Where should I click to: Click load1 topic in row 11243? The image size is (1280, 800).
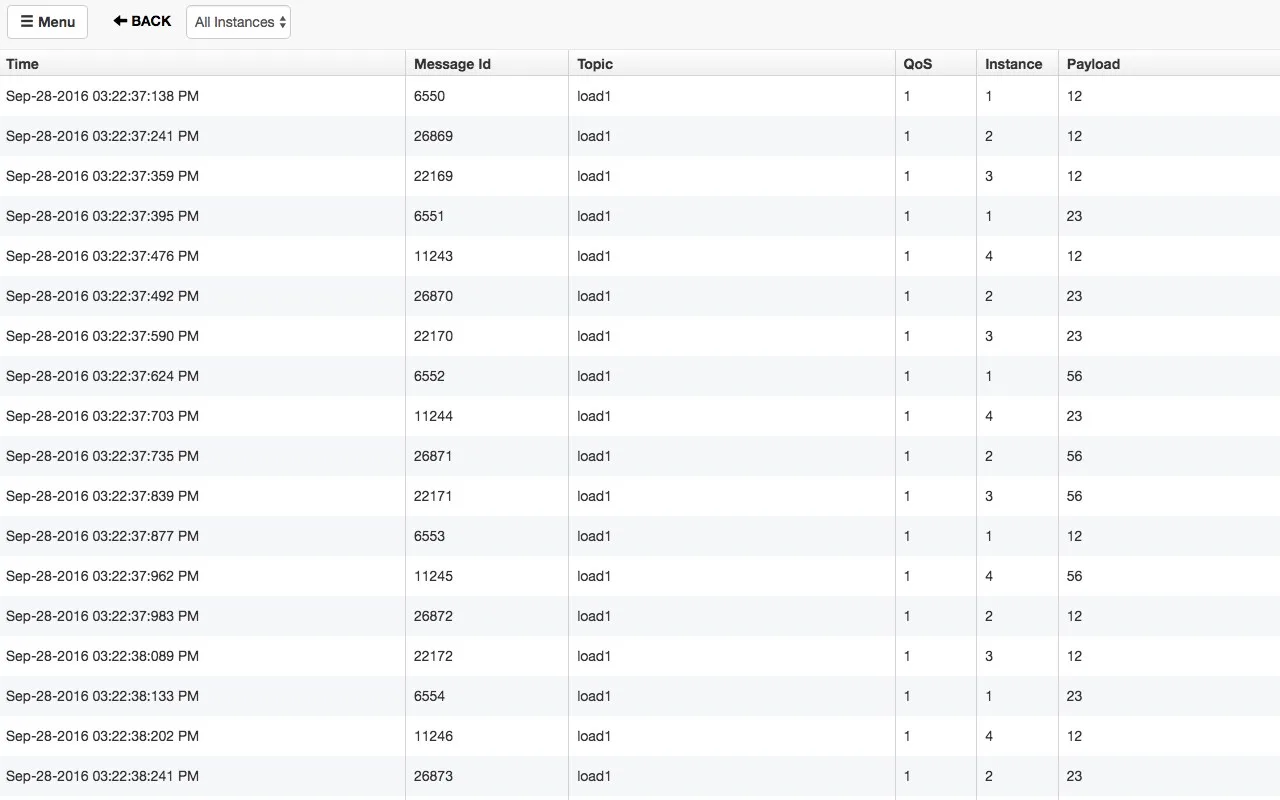[x=594, y=256]
